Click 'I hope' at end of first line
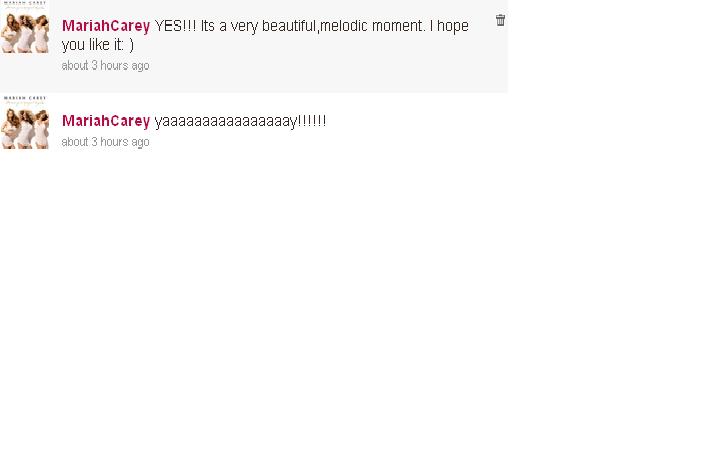Viewport: 720px width, 450px height. pyautogui.click(x=449, y=26)
